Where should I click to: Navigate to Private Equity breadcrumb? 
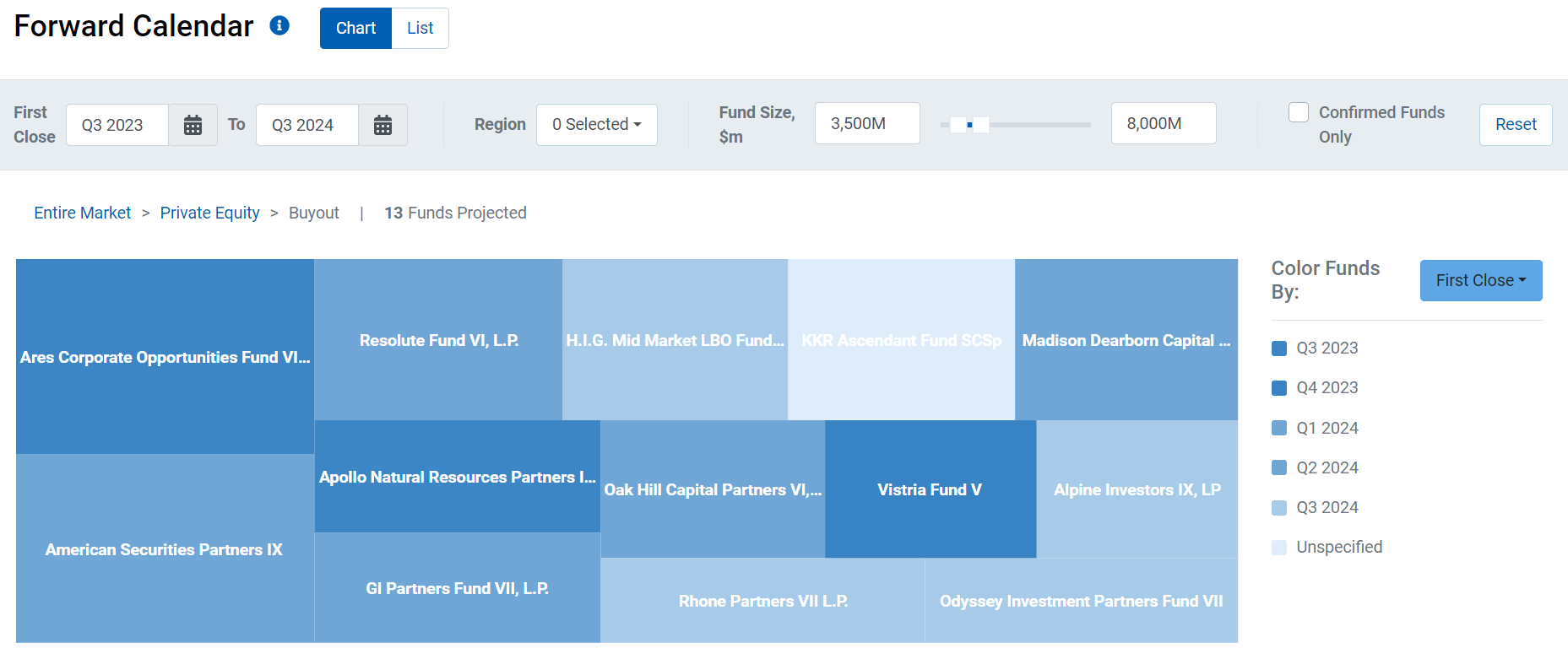[x=209, y=213]
